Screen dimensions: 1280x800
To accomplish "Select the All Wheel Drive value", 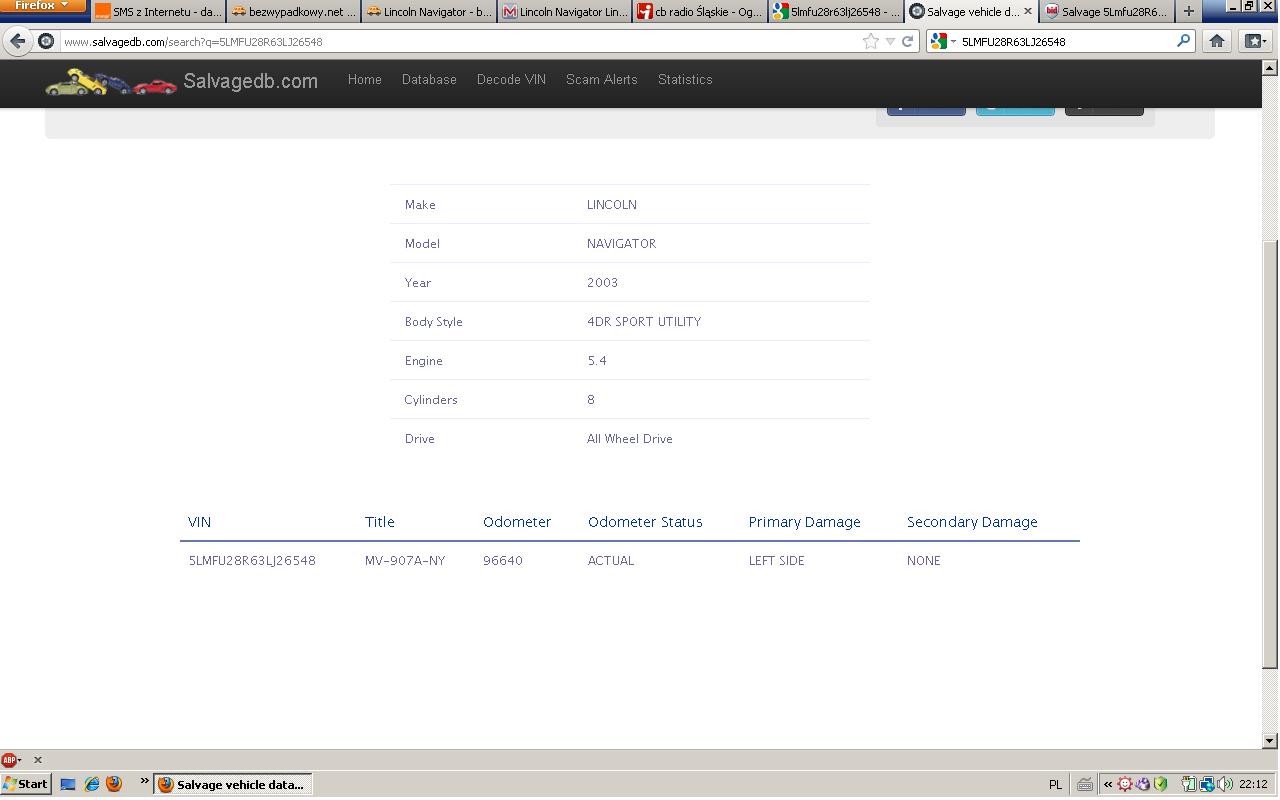I will pyautogui.click(x=630, y=439).
